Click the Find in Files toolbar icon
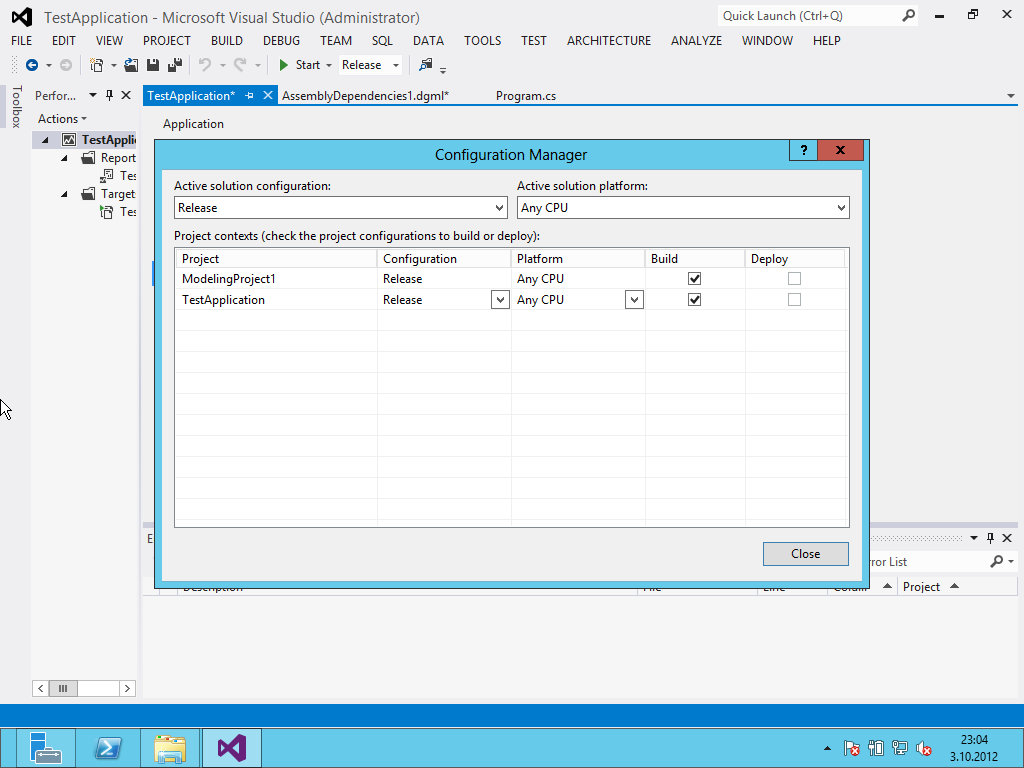 [x=426, y=65]
